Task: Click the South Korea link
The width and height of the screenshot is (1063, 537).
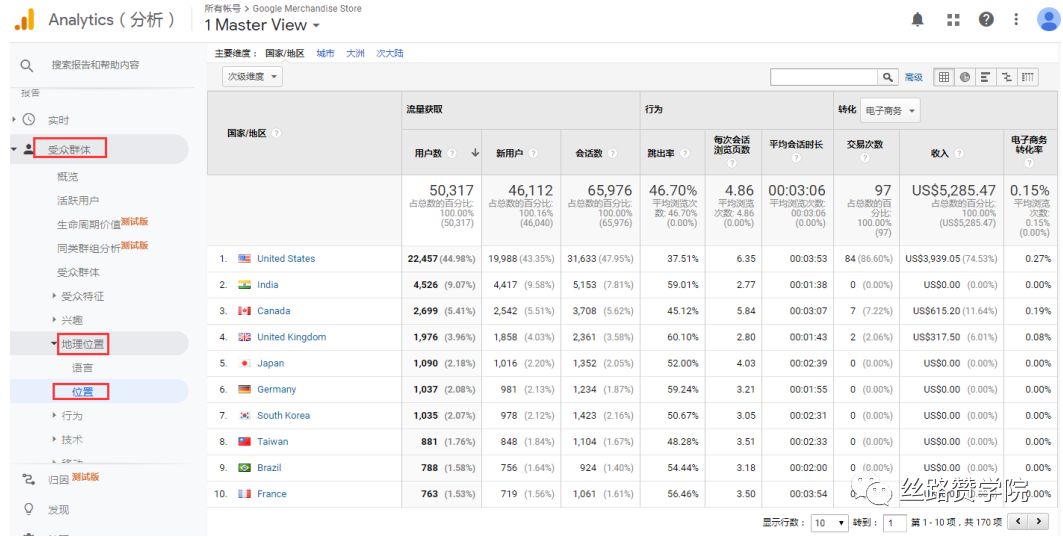Action: [283, 415]
